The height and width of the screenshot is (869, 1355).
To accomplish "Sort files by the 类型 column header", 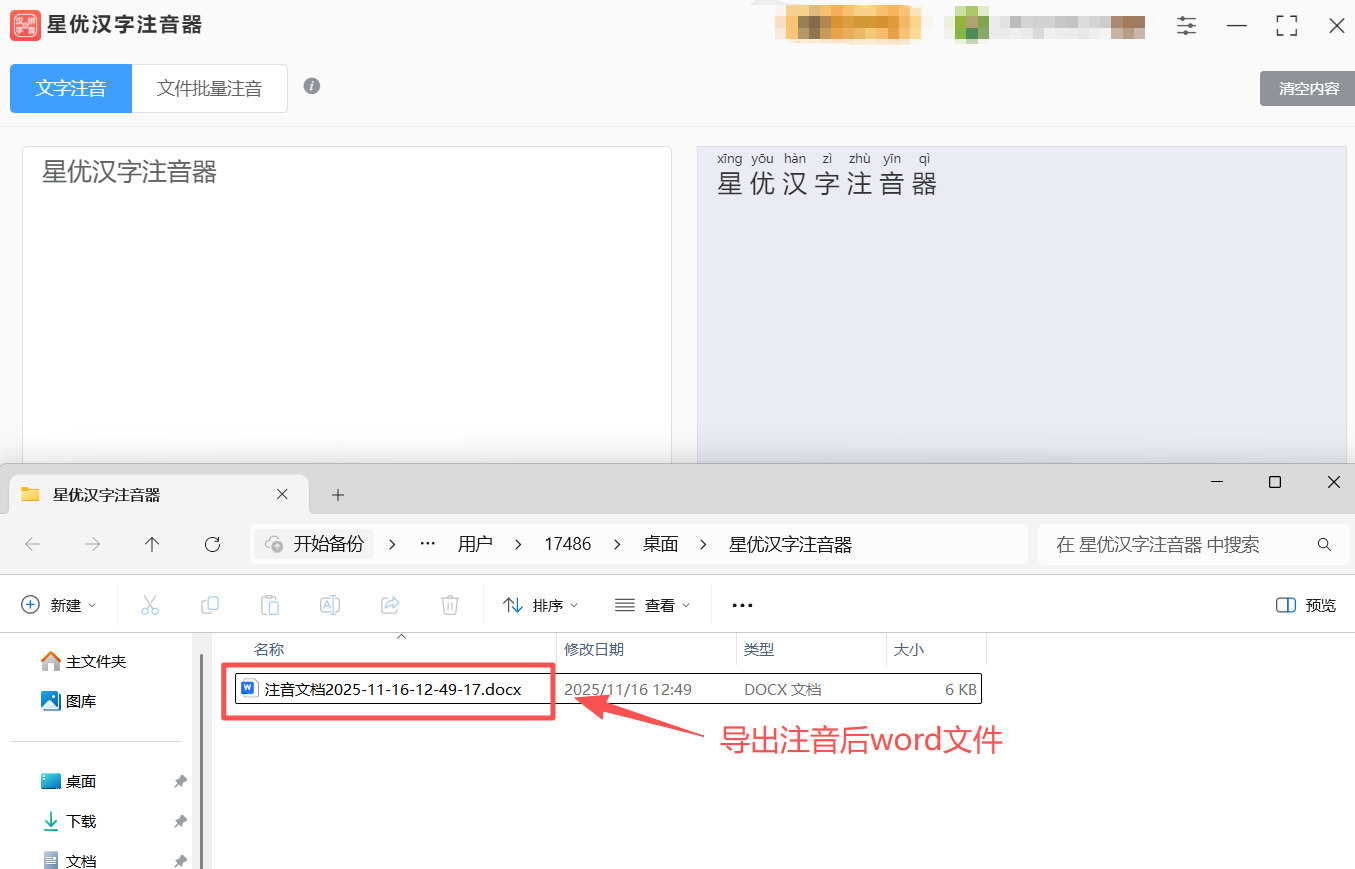I will tap(759, 649).
